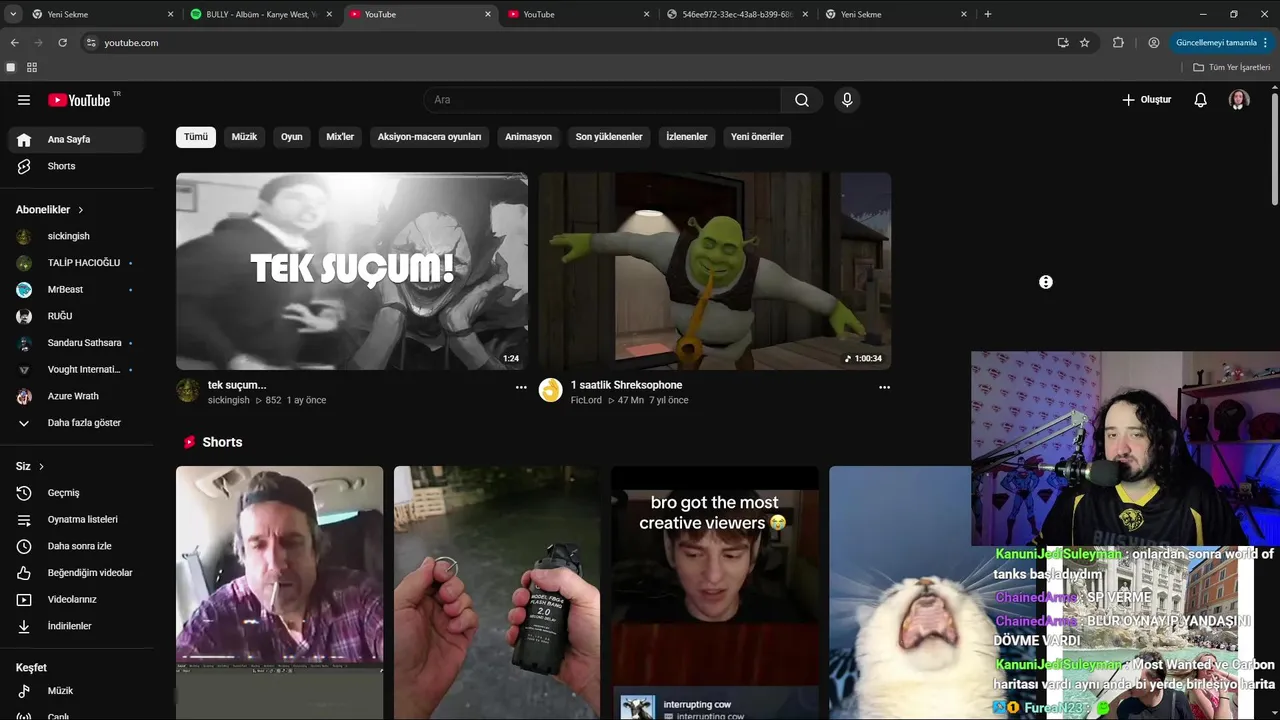Open the account avatar menu
The height and width of the screenshot is (720, 1280).
[1239, 100]
